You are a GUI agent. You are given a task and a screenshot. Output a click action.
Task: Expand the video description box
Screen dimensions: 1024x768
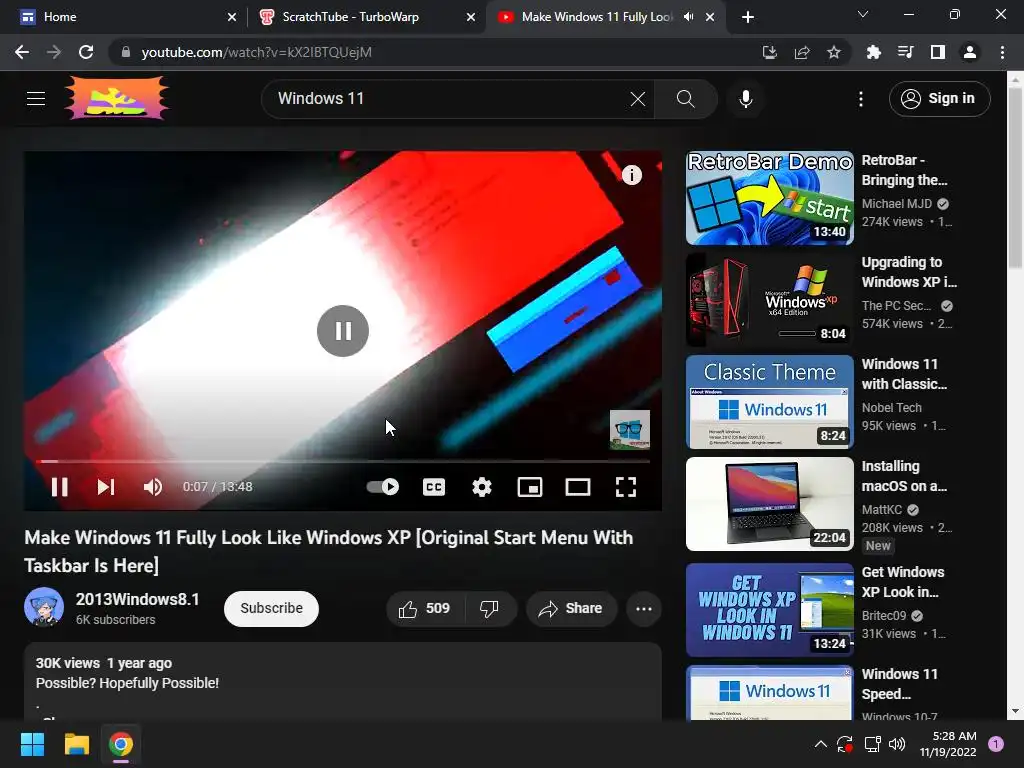click(x=343, y=681)
